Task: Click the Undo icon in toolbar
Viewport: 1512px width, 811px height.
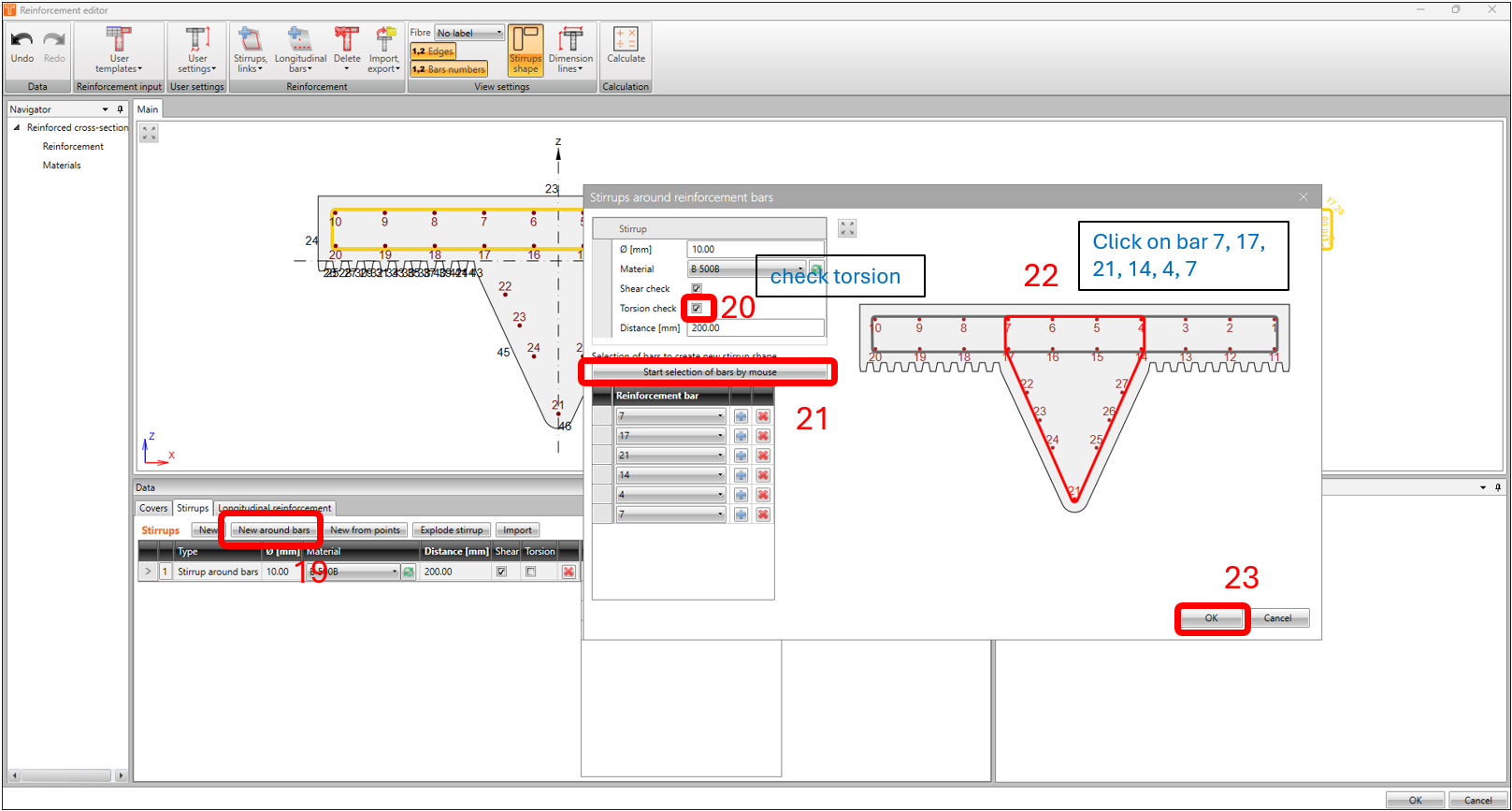Action: coord(22,40)
